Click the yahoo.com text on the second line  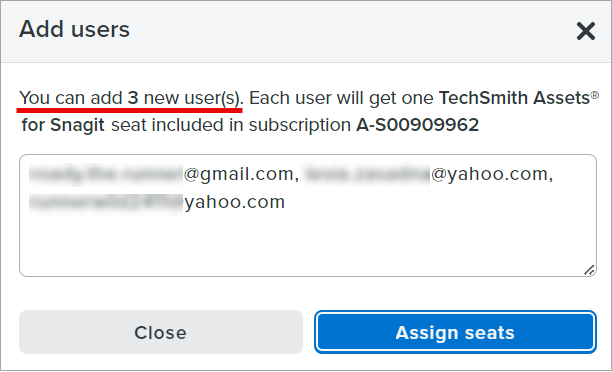coord(235,202)
